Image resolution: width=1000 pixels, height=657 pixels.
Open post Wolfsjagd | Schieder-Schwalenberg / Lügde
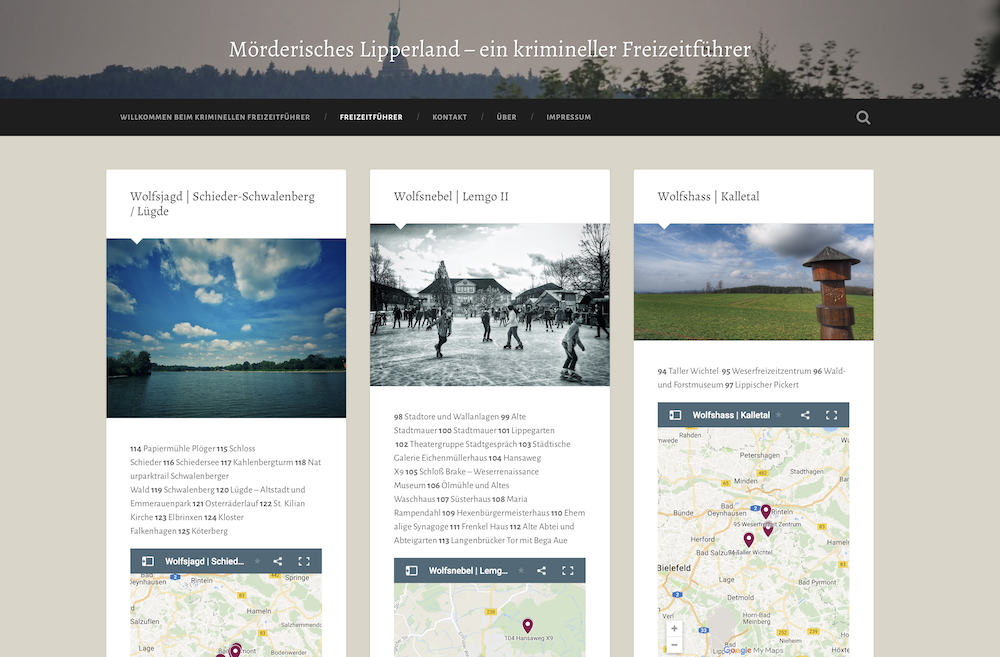click(223, 203)
